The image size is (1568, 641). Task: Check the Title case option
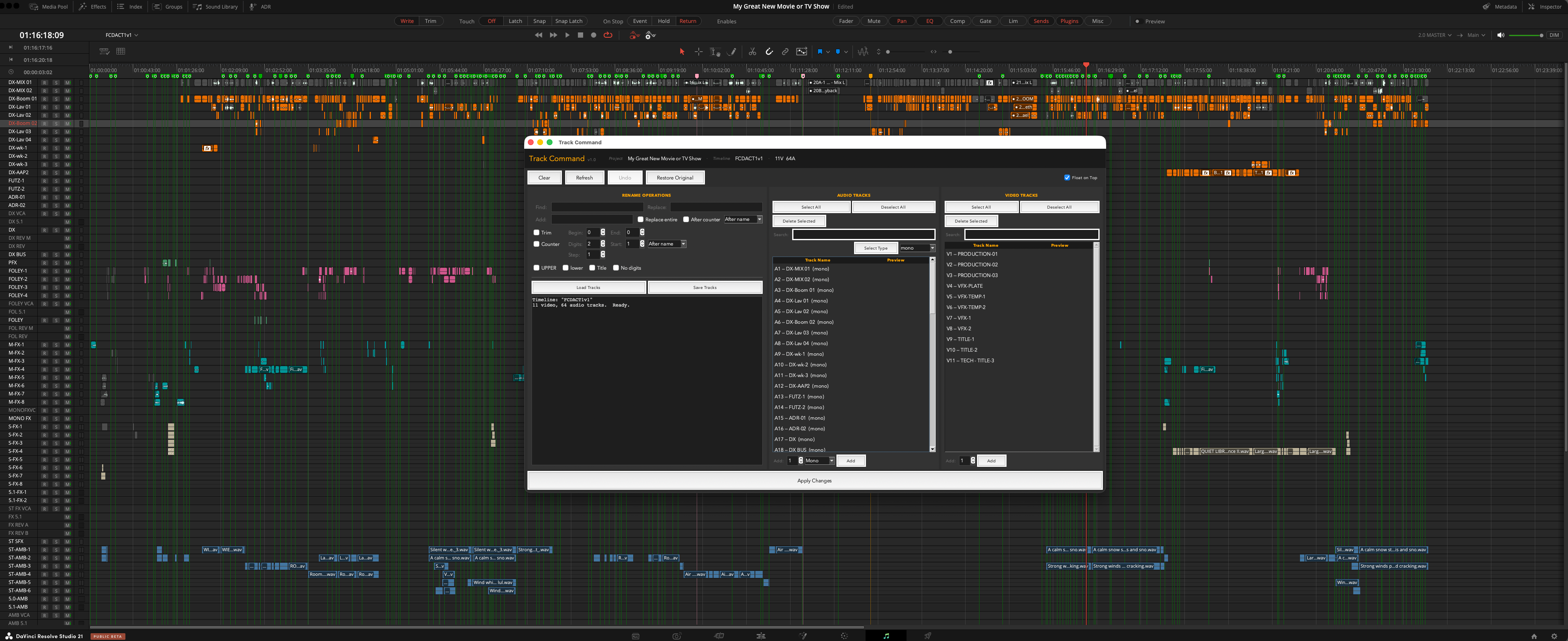point(592,268)
